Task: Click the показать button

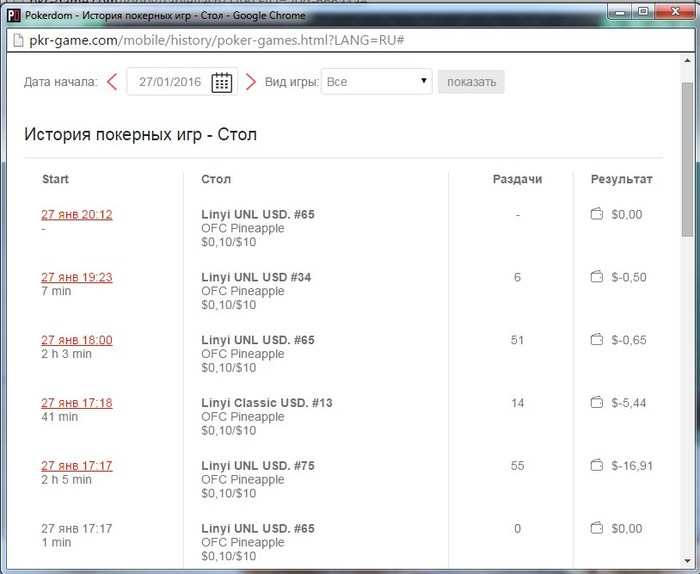Action: (471, 82)
